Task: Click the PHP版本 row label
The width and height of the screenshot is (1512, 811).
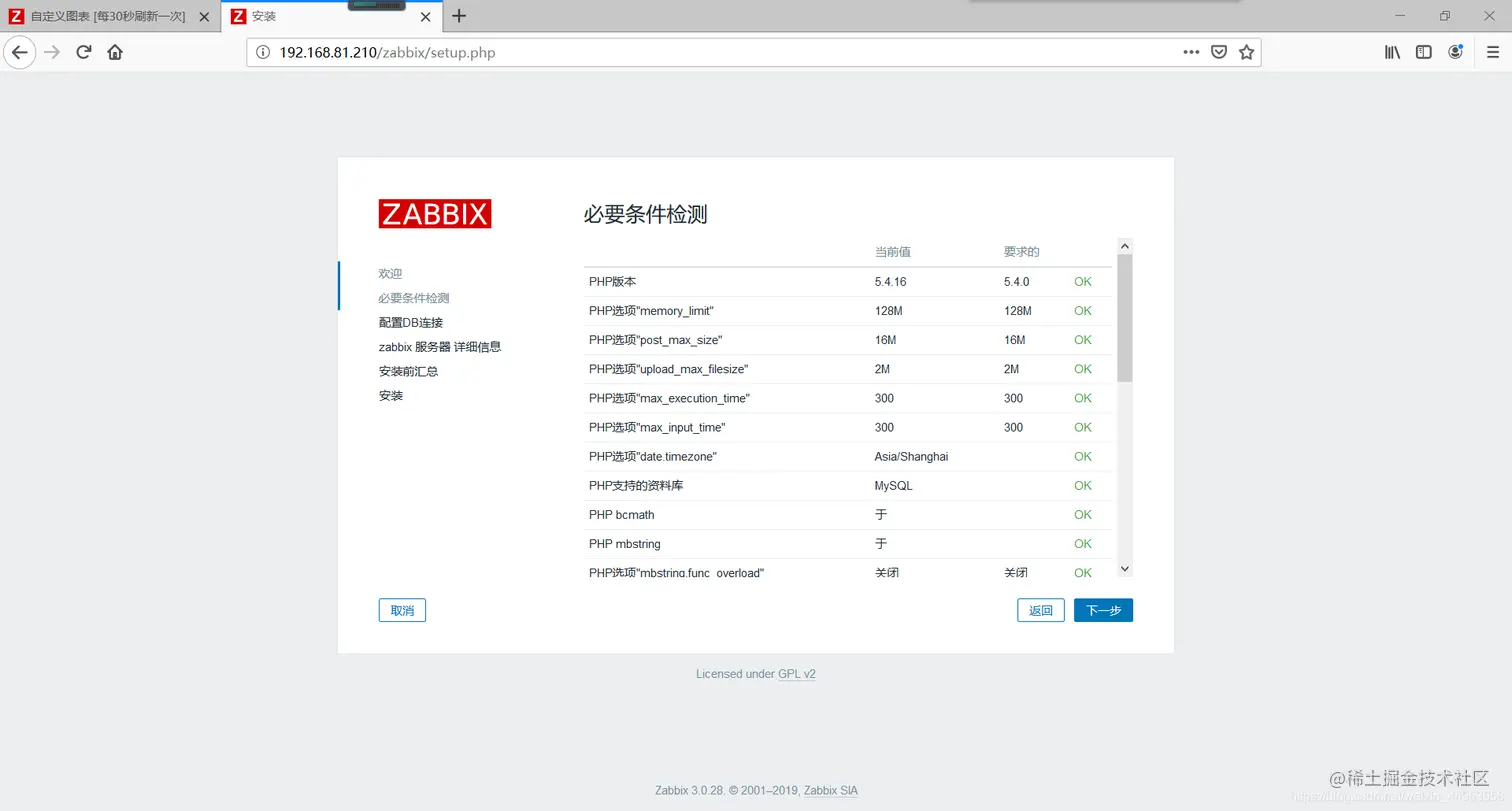Action: [x=612, y=282]
